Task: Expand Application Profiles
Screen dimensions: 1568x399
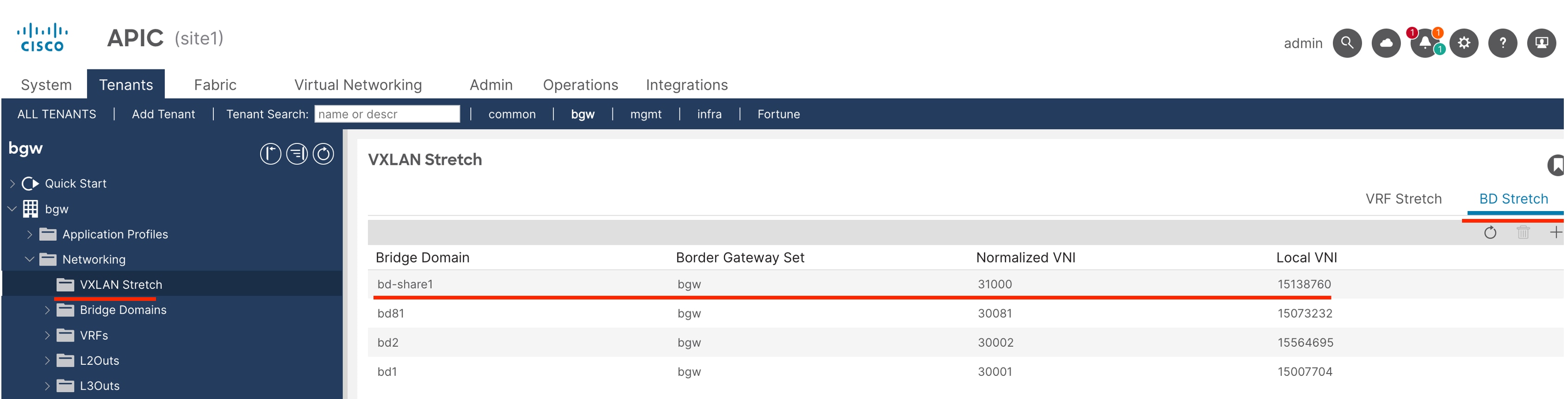Action: click(29, 235)
